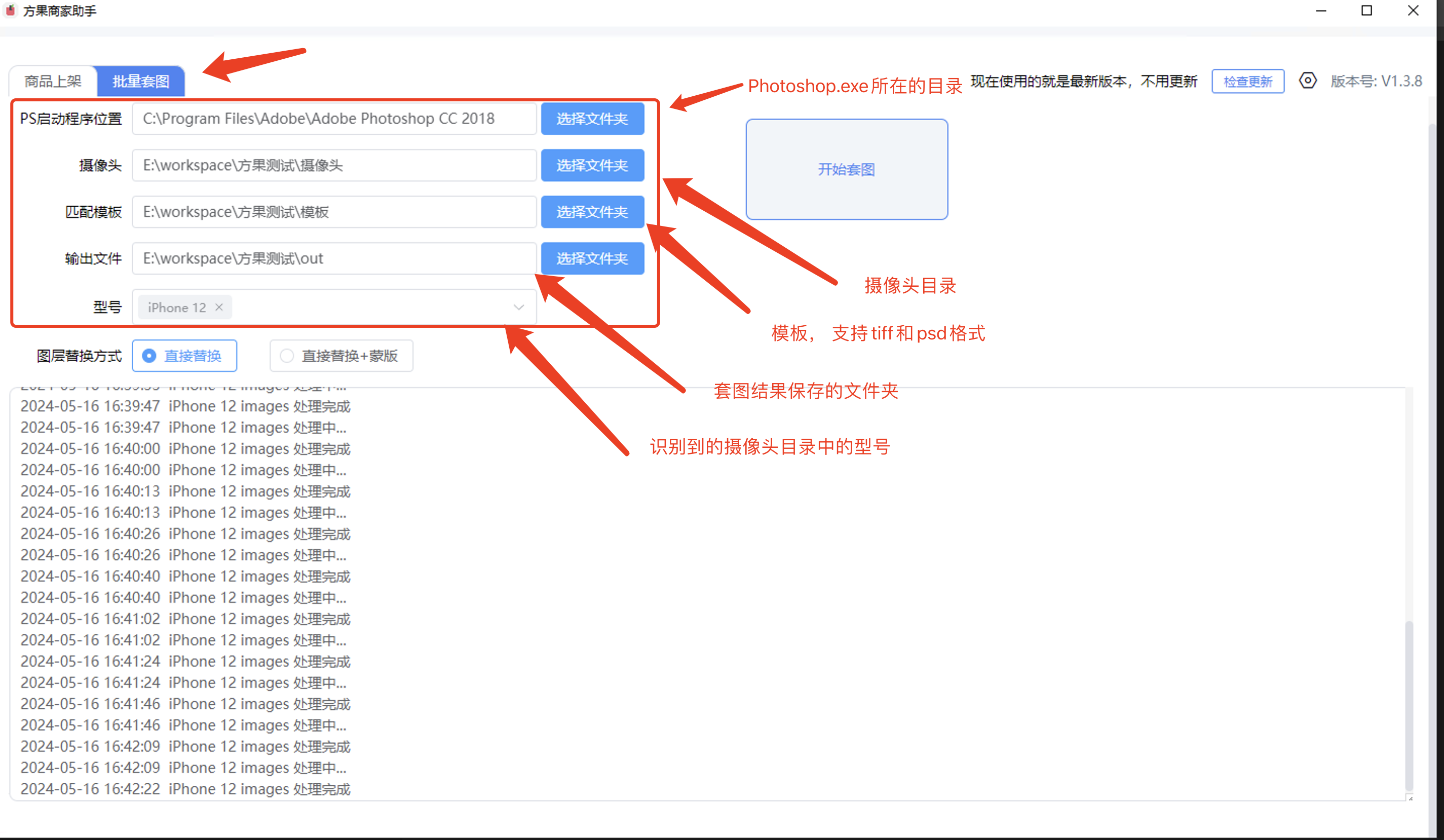
Task: Click the 输出文件 path input field
Action: (333, 258)
